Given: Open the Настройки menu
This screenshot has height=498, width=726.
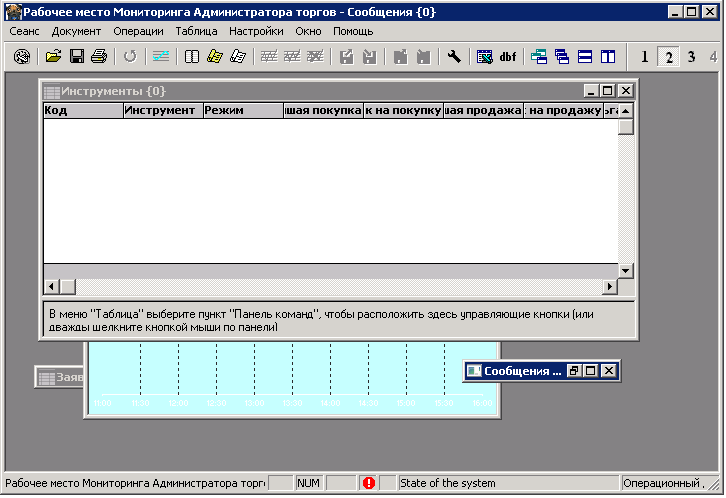Looking at the screenshot, I should (x=256, y=31).
